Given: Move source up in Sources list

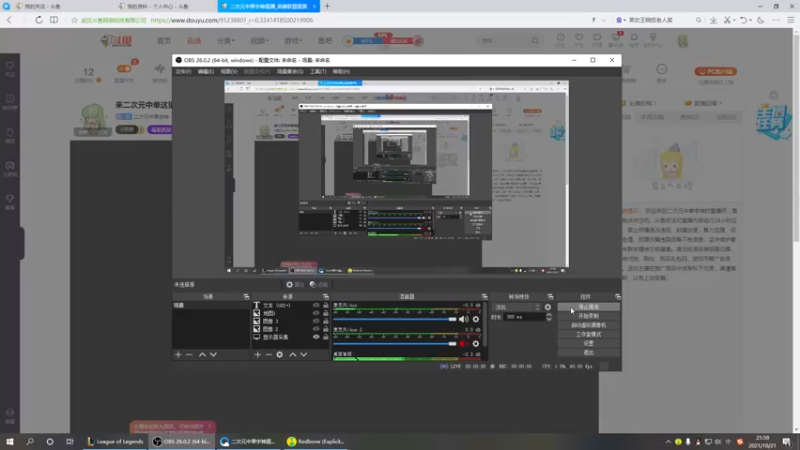Looking at the screenshot, I should point(293,355).
